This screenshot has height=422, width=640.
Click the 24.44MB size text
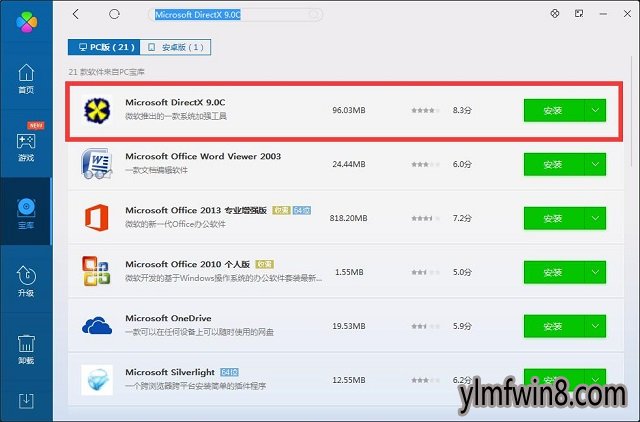(349, 164)
